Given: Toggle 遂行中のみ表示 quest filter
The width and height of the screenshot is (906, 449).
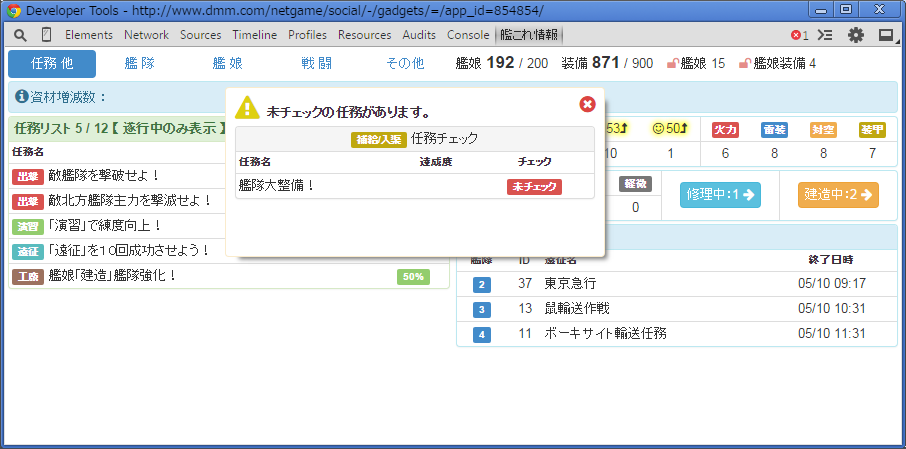Looking at the screenshot, I should pos(168,128).
